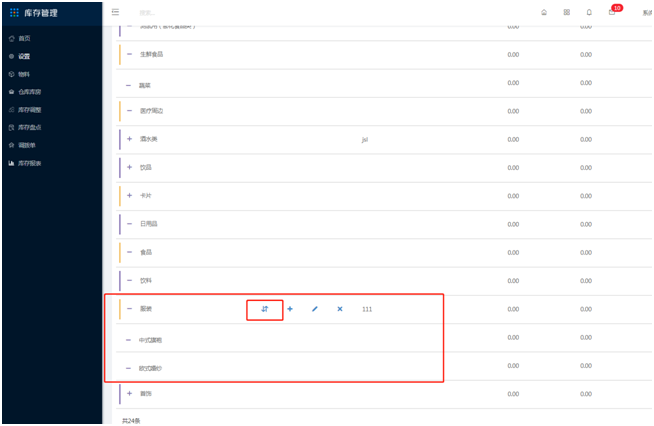Toggle the sidebar collapse hamburger icon
Viewport: 654px width, 426px height.
(x=116, y=12)
